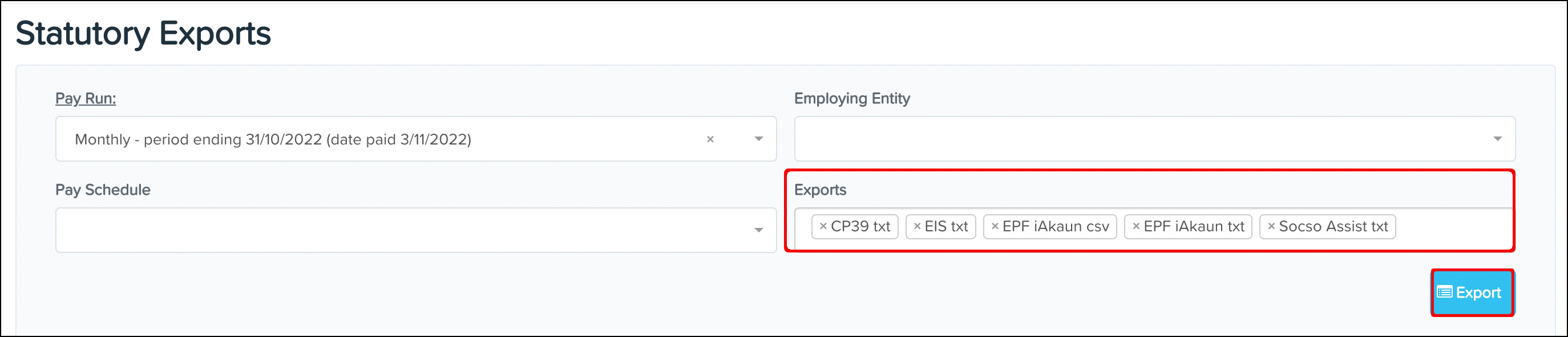The width and height of the screenshot is (1568, 337).
Task: Expand the Pay Run dropdown arrow
Action: (x=758, y=139)
